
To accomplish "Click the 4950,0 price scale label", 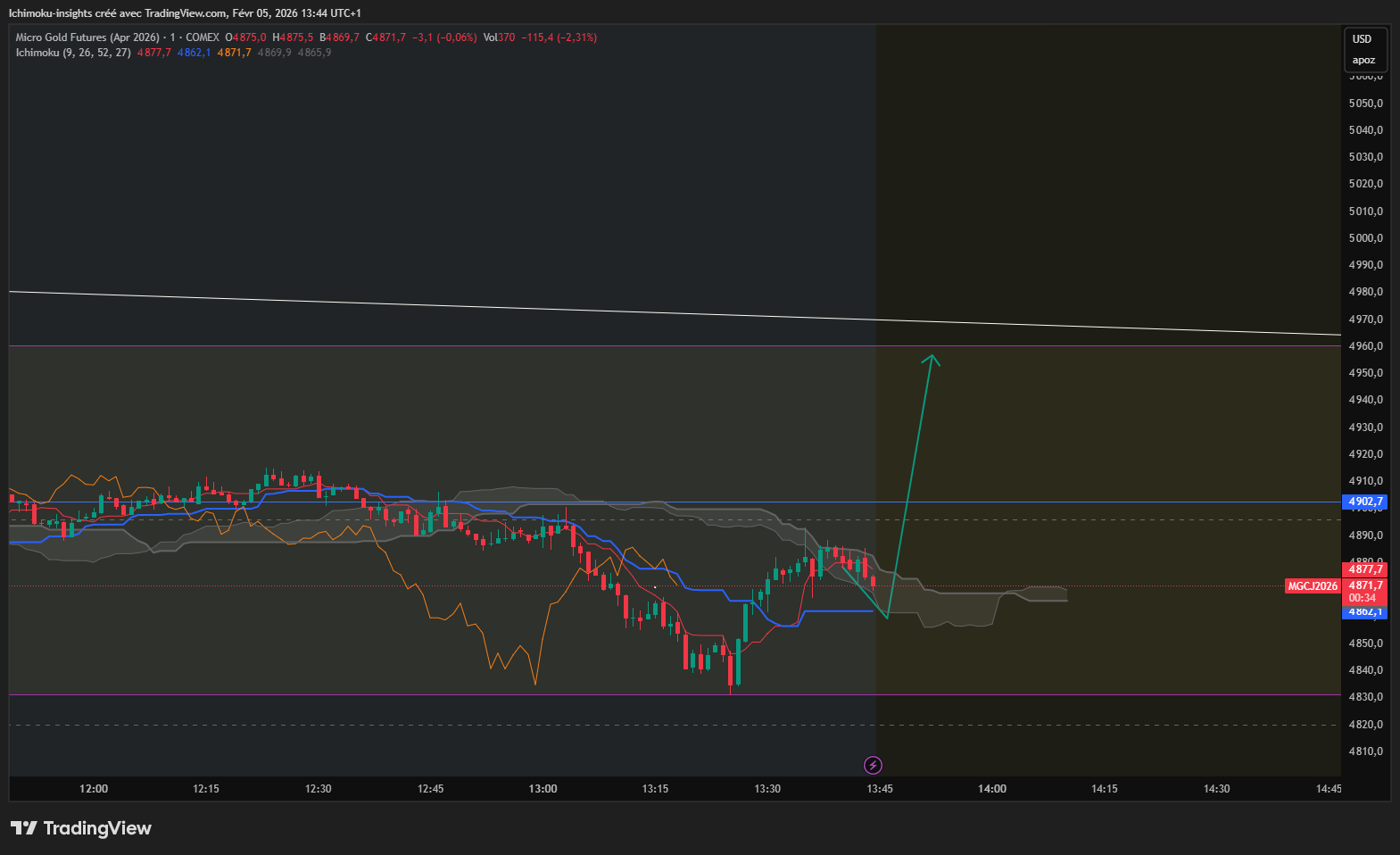I will (x=1366, y=373).
